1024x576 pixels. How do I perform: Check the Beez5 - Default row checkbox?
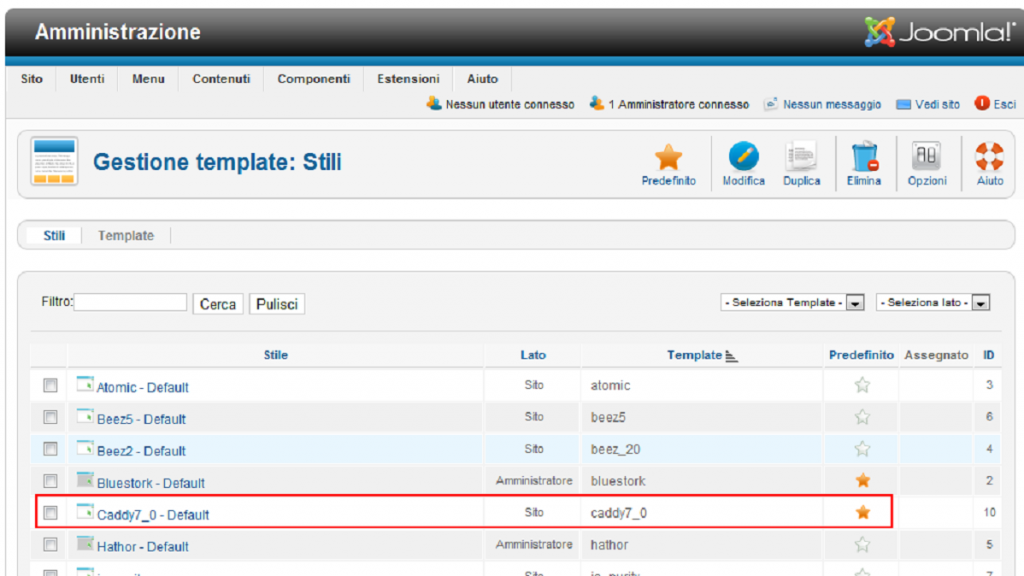[x=50, y=417]
